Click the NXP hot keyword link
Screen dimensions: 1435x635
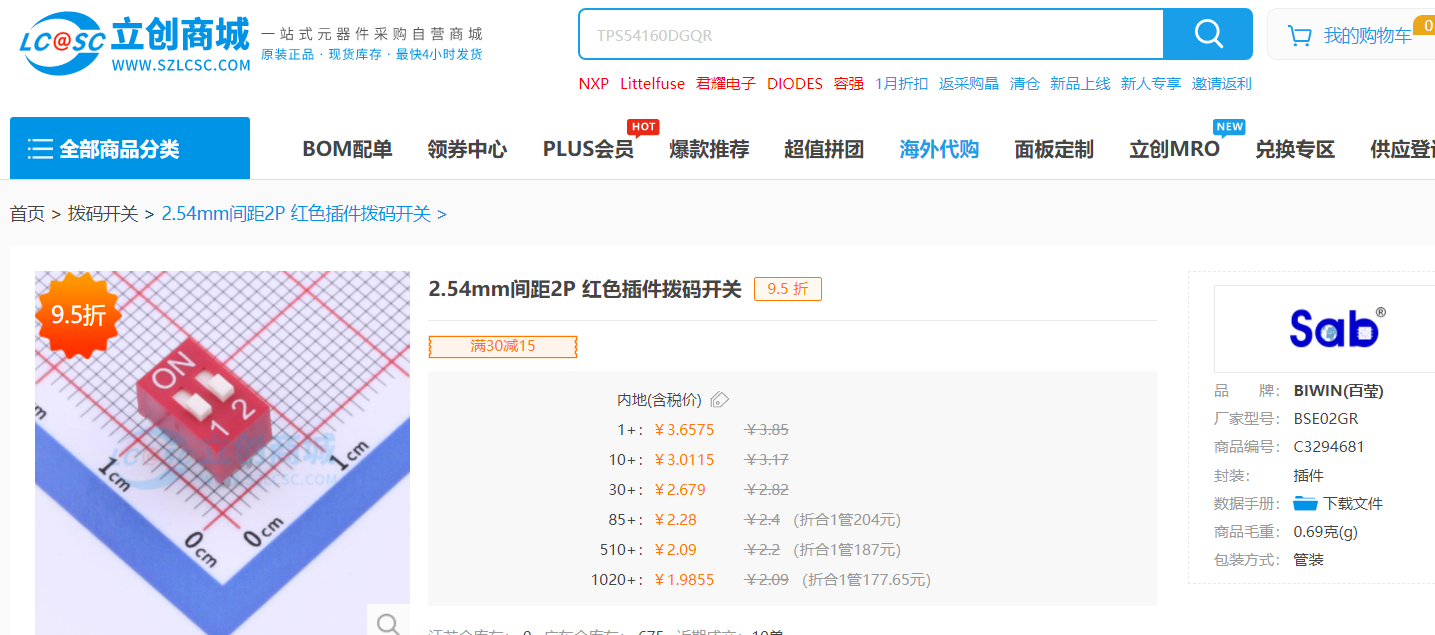point(593,83)
